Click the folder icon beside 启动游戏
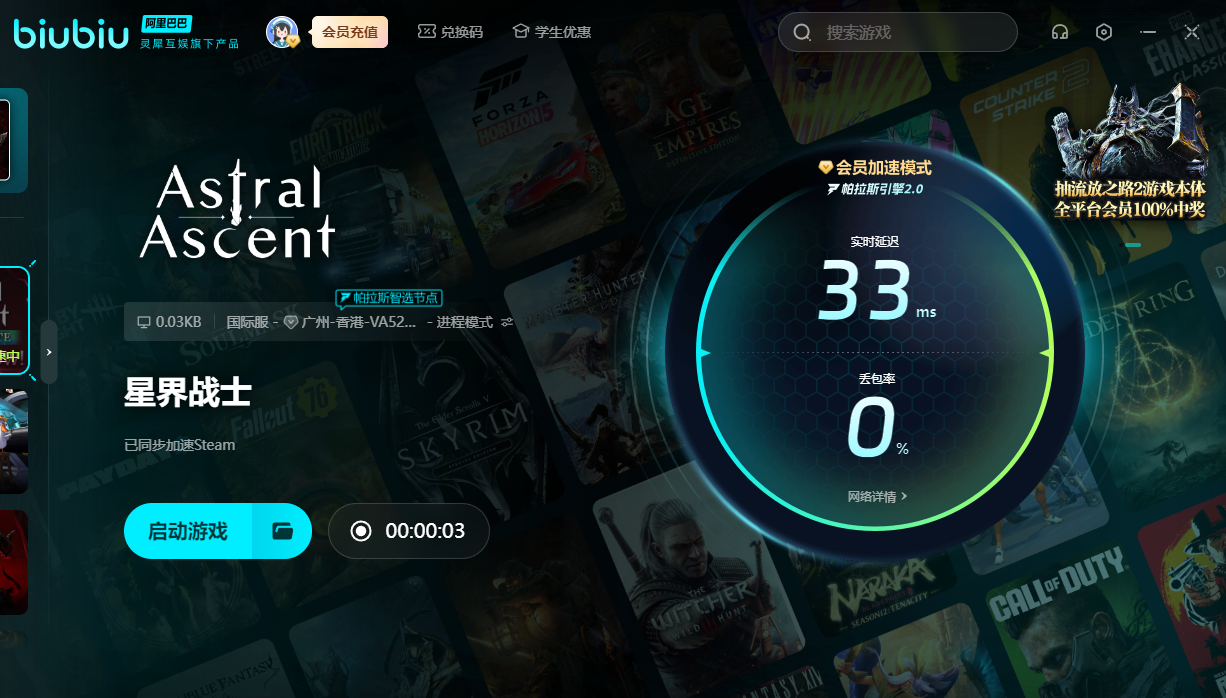Viewport: 1226px width, 698px height. [x=282, y=531]
